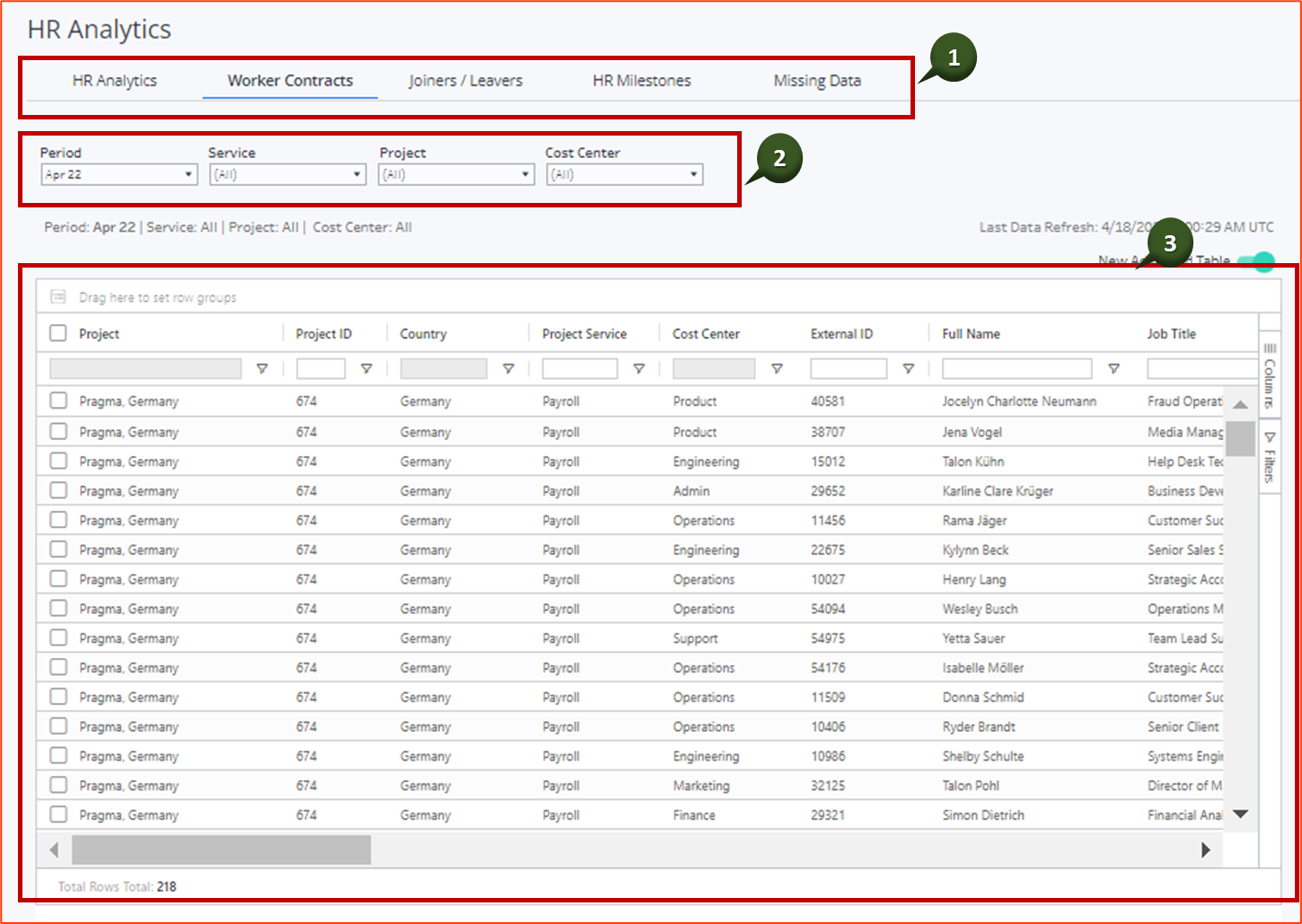The height and width of the screenshot is (924, 1302).
Task: Sort by Project Service column header
Action: pyautogui.click(x=585, y=334)
